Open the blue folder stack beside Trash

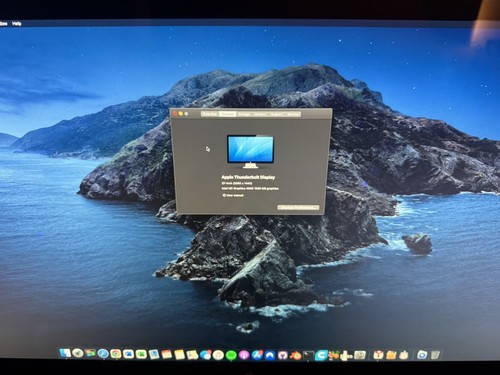tap(422, 355)
